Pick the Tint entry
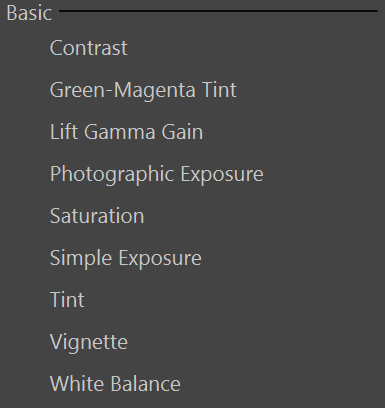 (x=67, y=300)
